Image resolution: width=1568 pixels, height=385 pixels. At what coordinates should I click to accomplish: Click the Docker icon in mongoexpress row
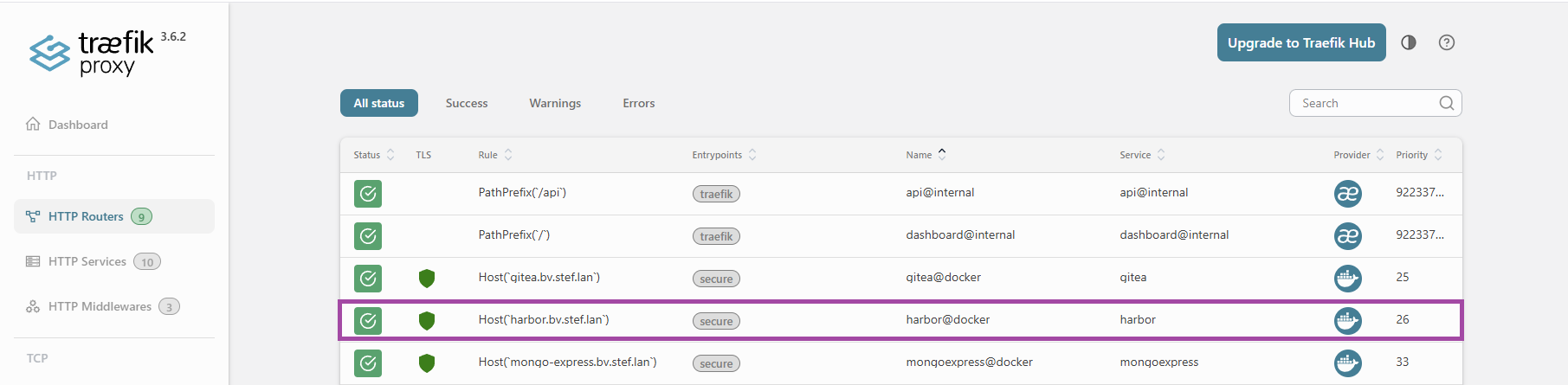point(1347,363)
